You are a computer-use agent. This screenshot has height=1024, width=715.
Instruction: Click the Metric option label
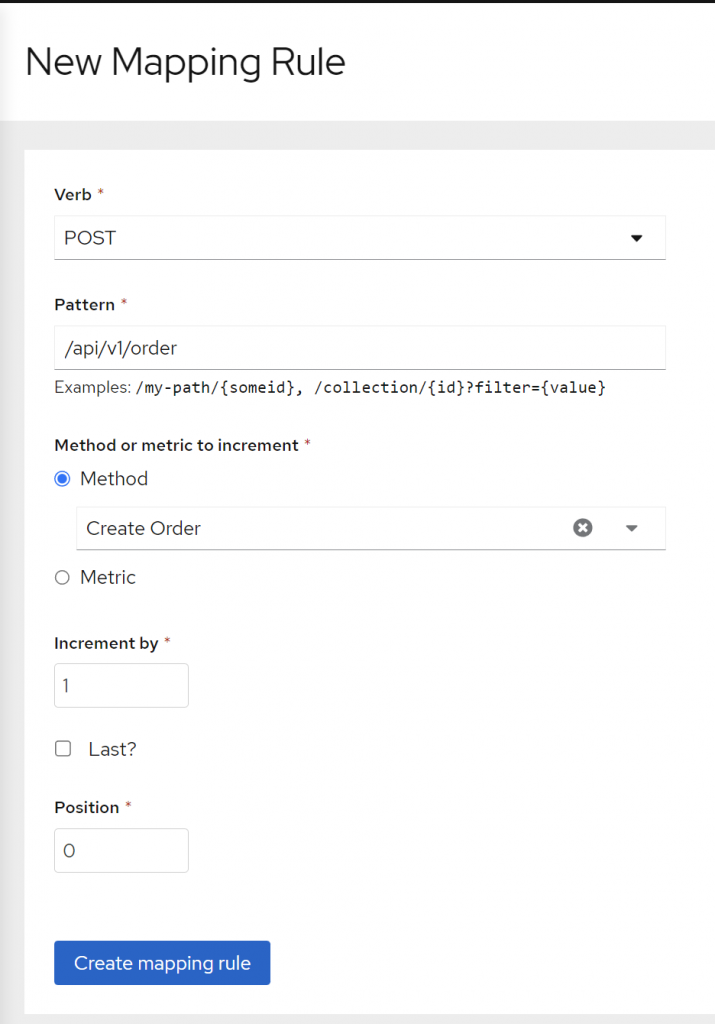108,577
